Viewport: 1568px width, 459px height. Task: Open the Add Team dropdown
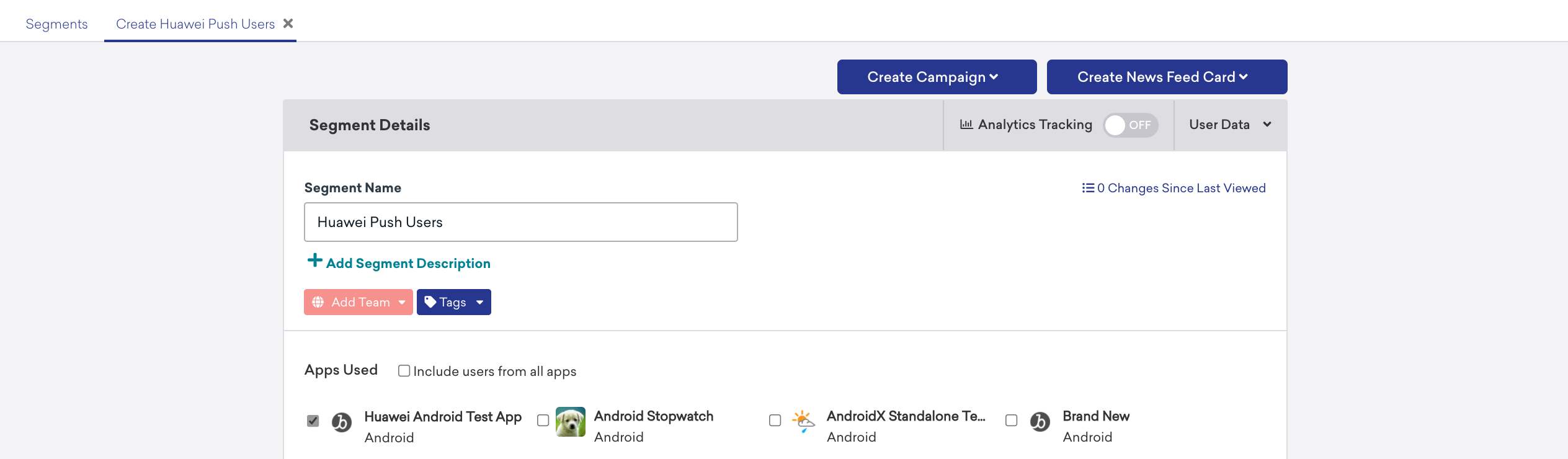(359, 302)
